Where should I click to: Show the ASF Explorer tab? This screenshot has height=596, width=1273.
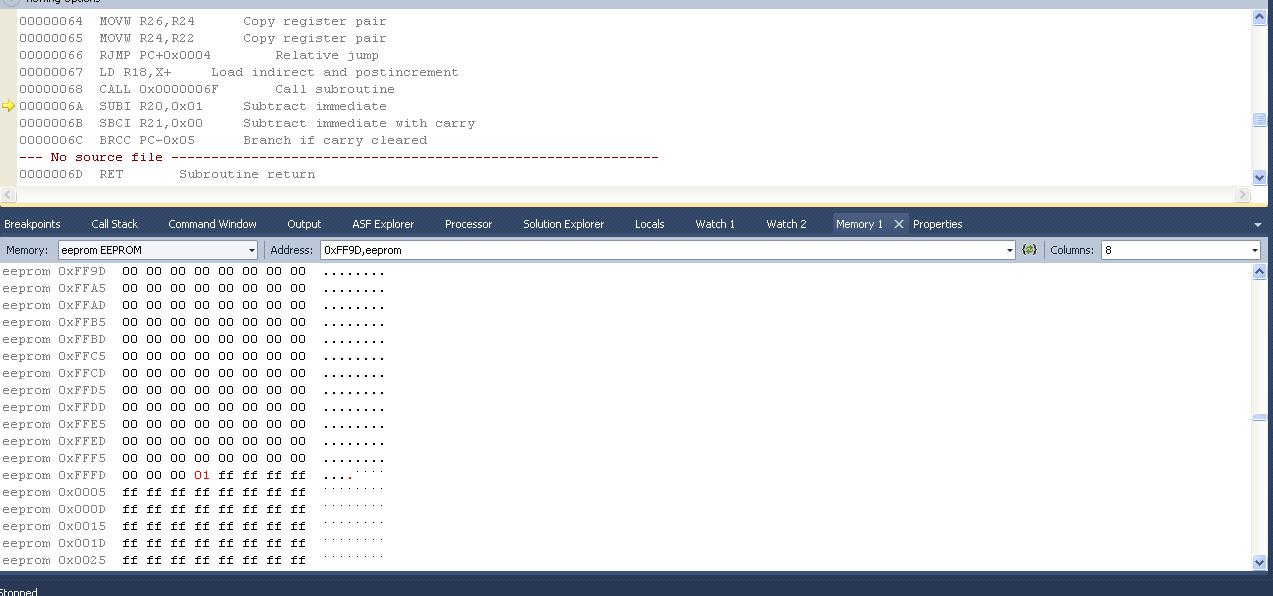pyautogui.click(x=383, y=224)
